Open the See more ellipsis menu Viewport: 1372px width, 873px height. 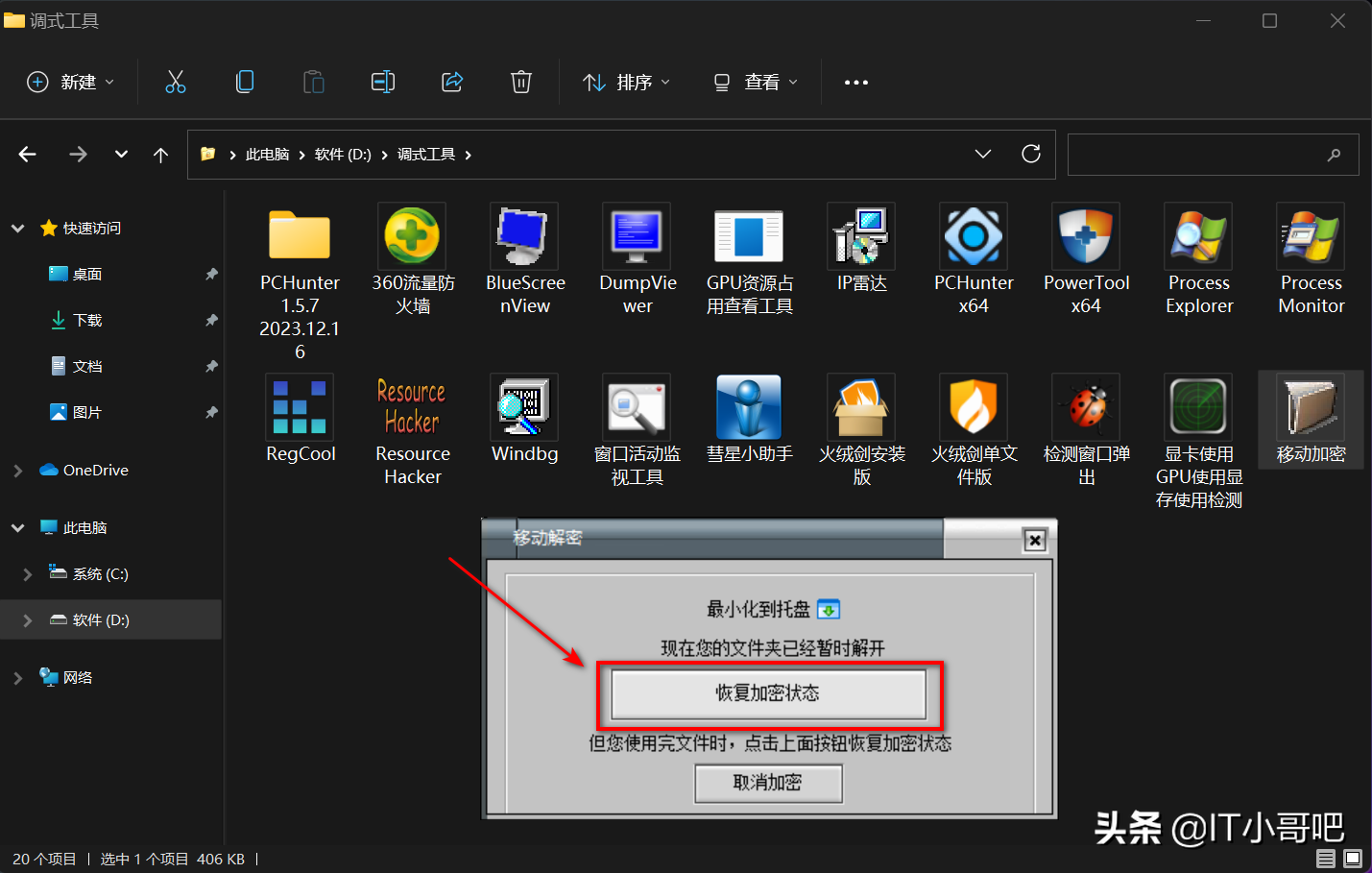[855, 82]
